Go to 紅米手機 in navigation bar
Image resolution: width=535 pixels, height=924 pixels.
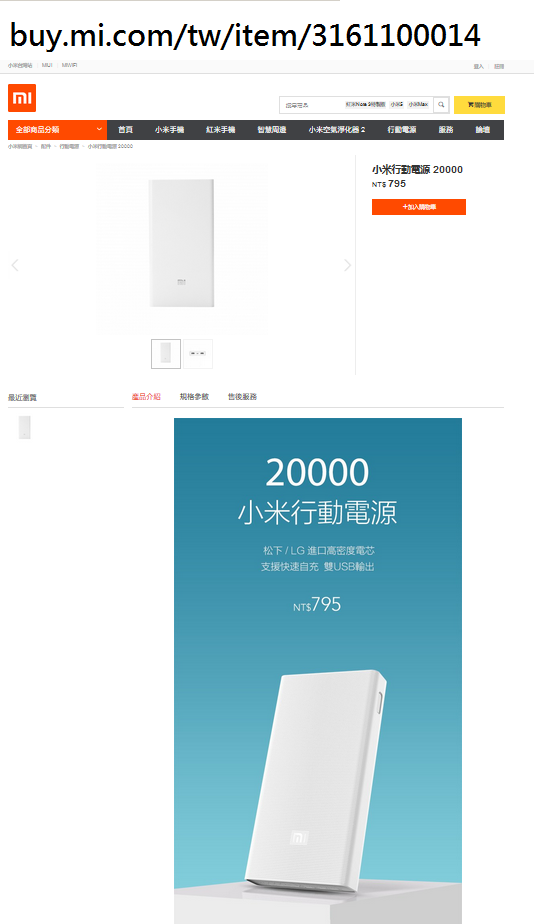click(x=220, y=130)
